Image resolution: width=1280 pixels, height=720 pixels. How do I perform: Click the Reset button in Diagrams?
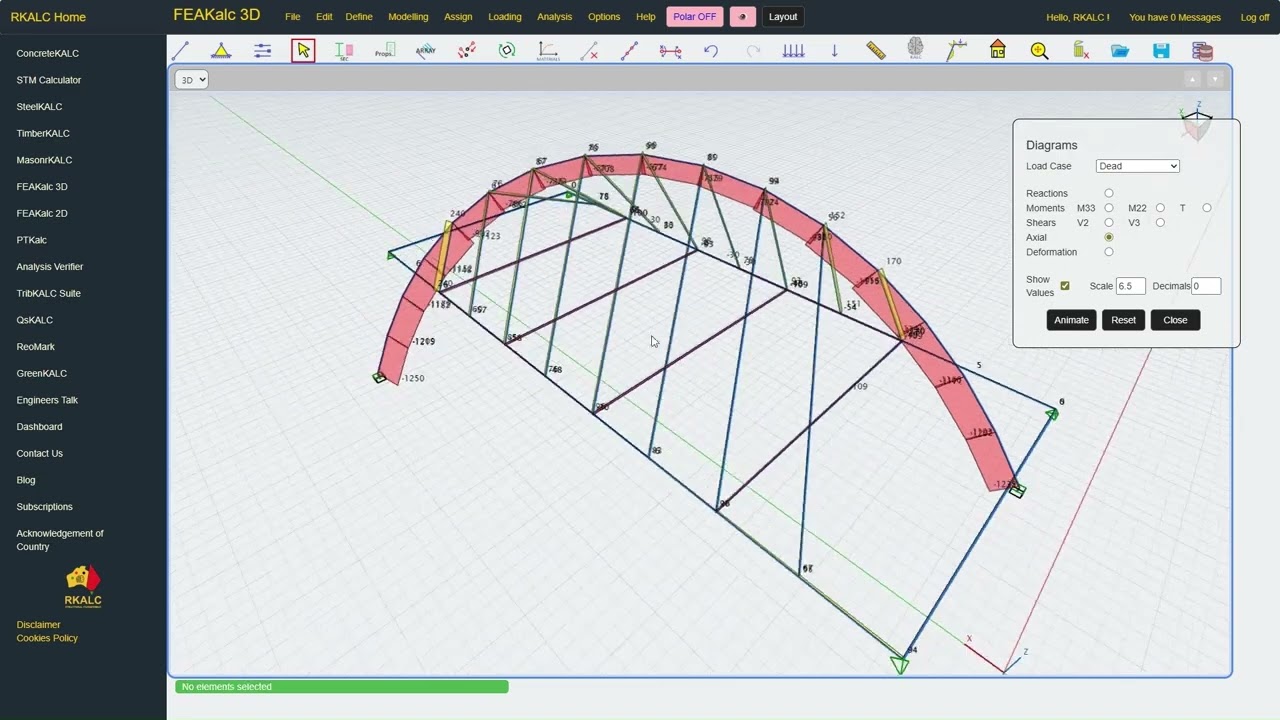coord(1123,320)
